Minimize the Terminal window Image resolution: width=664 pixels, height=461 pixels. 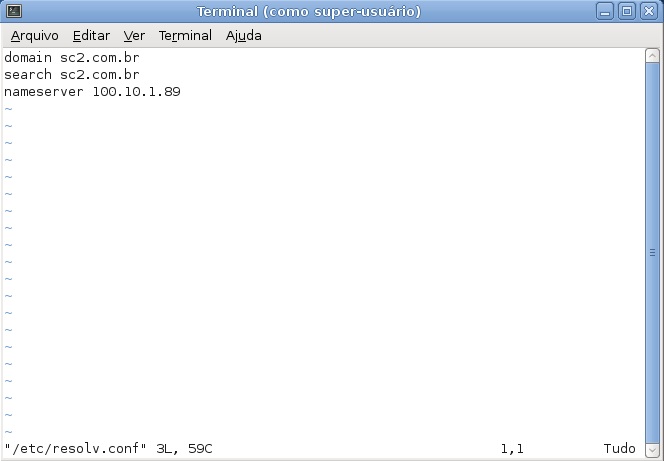(x=605, y=11)
